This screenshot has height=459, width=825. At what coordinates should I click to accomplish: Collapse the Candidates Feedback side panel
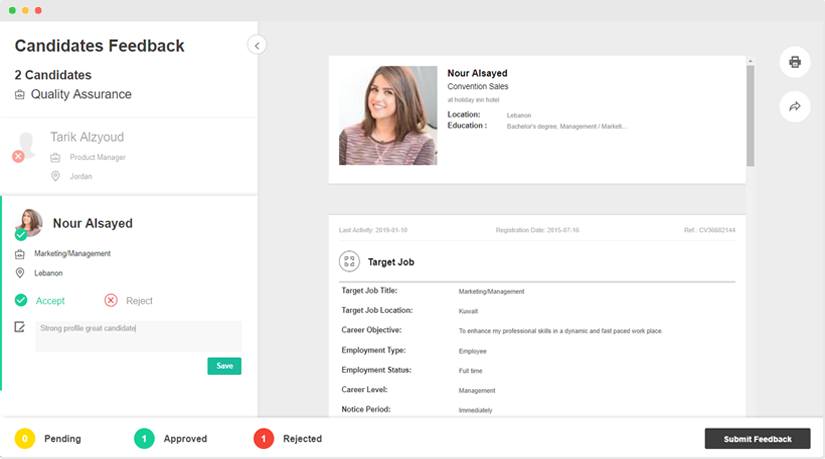[257, 45]
